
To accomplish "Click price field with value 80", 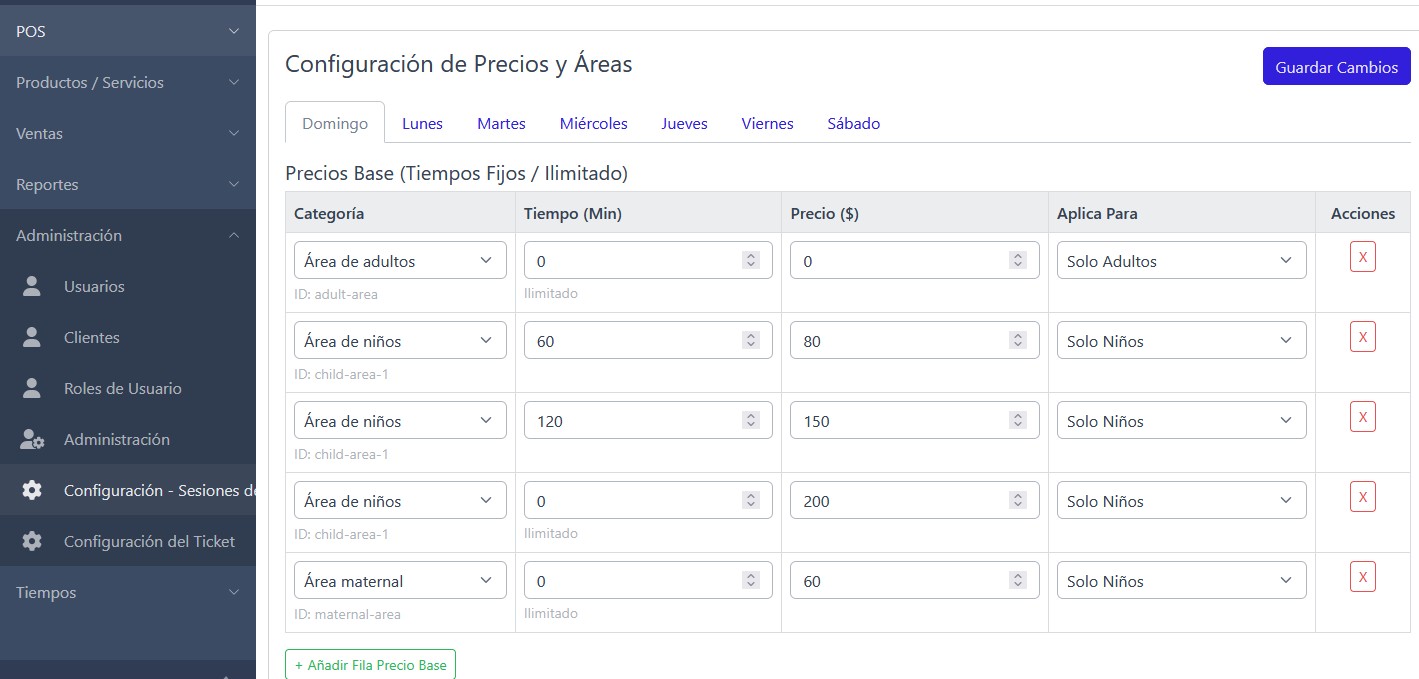I will (x=914, y=340).
